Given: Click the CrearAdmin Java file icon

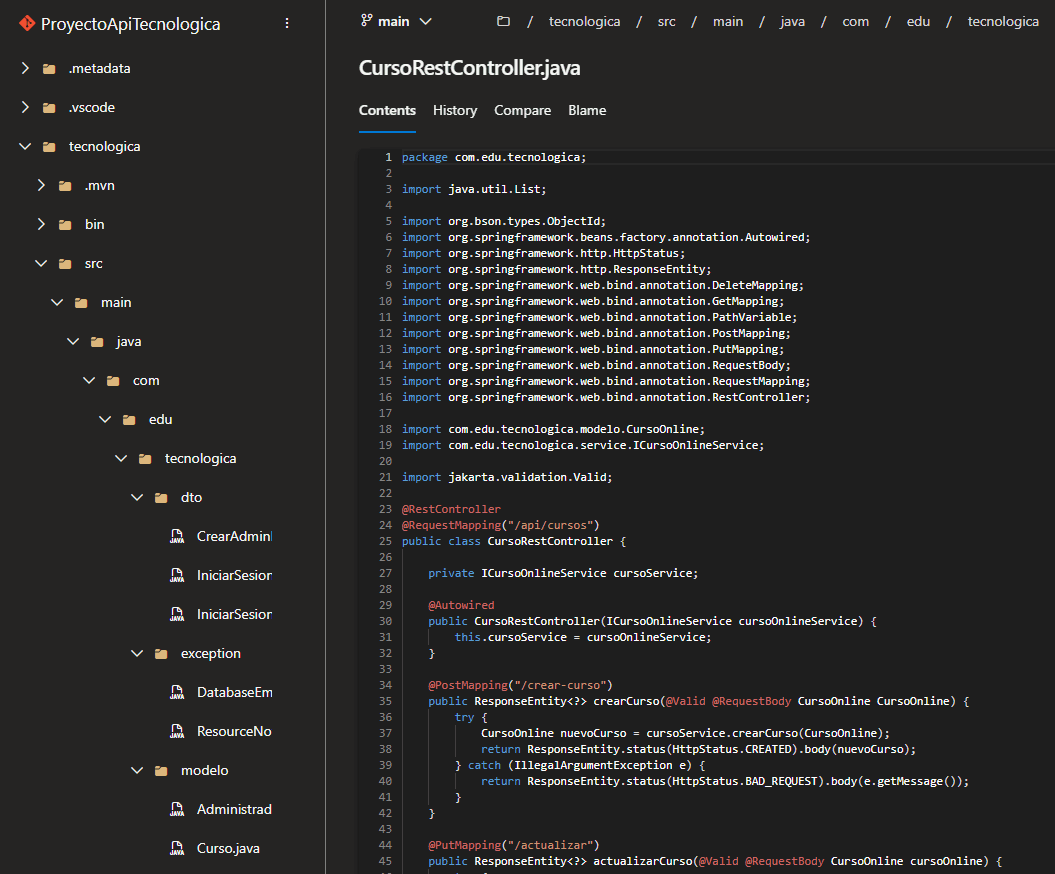Looking at the screenshot, I should 177,536.
